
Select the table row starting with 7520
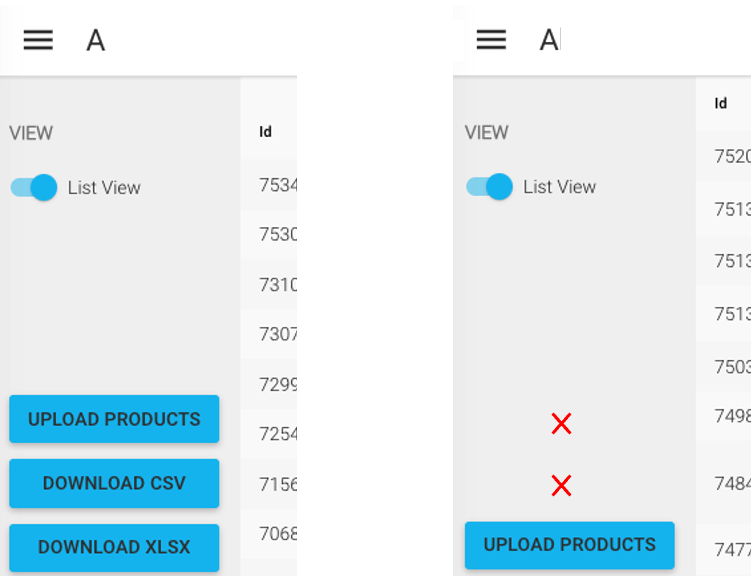(x=731, y=157)
